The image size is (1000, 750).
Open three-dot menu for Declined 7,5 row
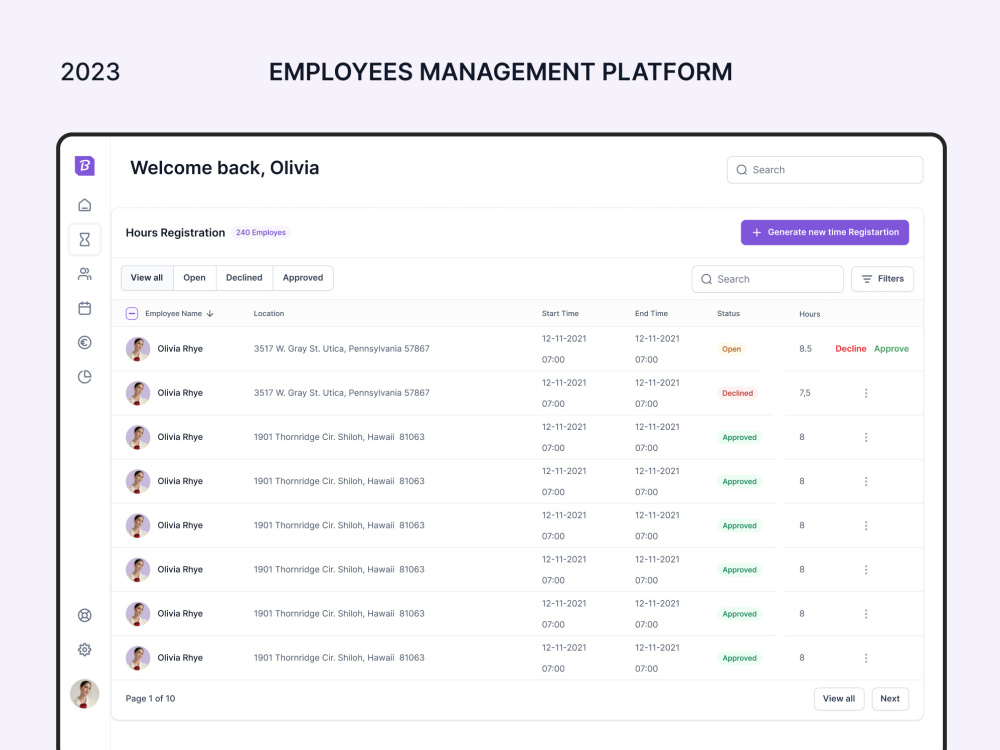[x=866, y=393]
